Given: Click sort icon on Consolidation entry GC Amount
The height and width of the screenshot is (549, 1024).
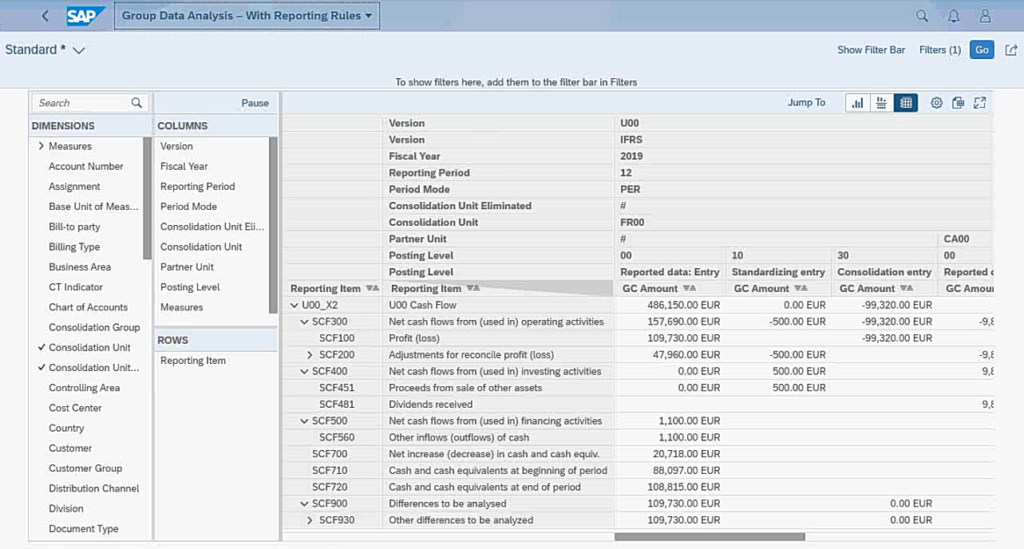Looking at the screenshot, I should [906, 288].
